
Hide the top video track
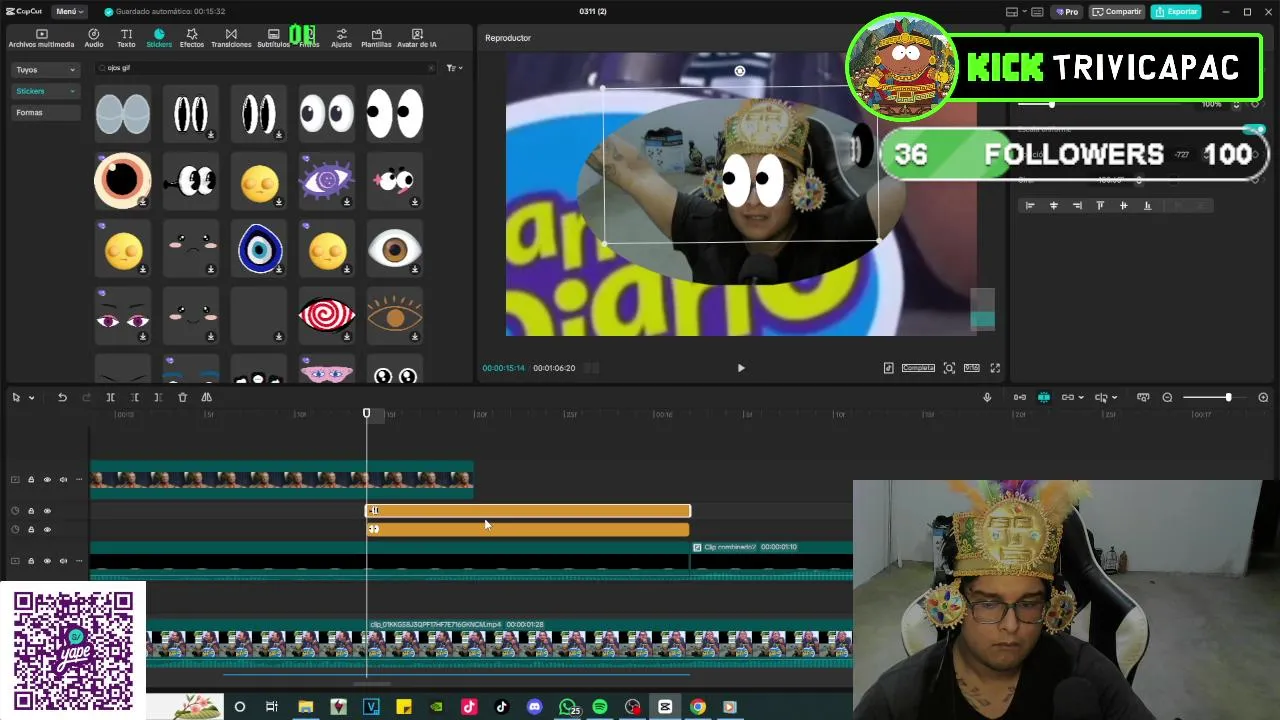[x=47, y=479]
